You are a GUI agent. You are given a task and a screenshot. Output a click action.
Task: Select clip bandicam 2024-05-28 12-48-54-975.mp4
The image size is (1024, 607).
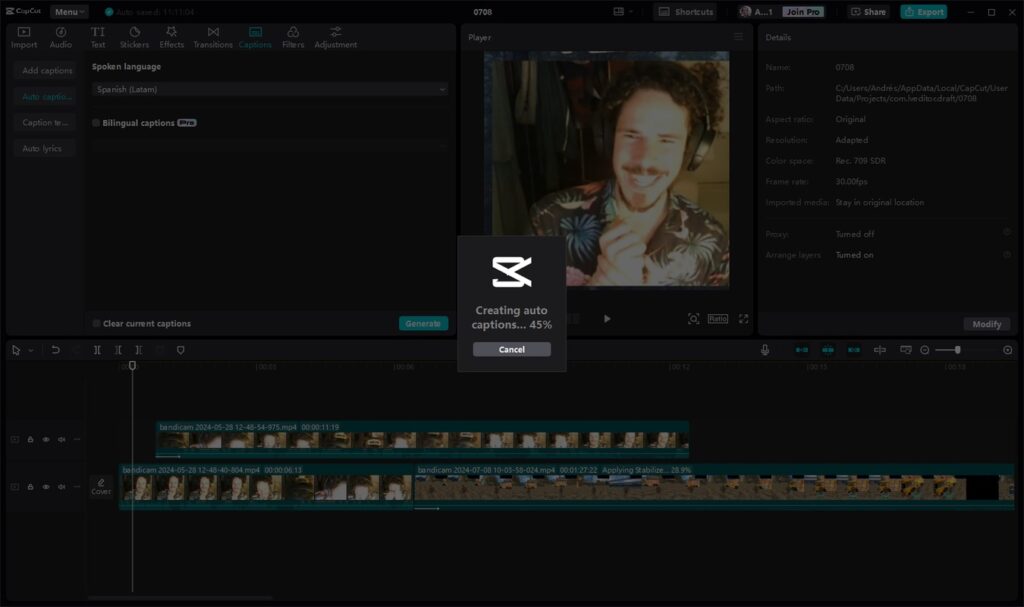click(x=422, y=439)
